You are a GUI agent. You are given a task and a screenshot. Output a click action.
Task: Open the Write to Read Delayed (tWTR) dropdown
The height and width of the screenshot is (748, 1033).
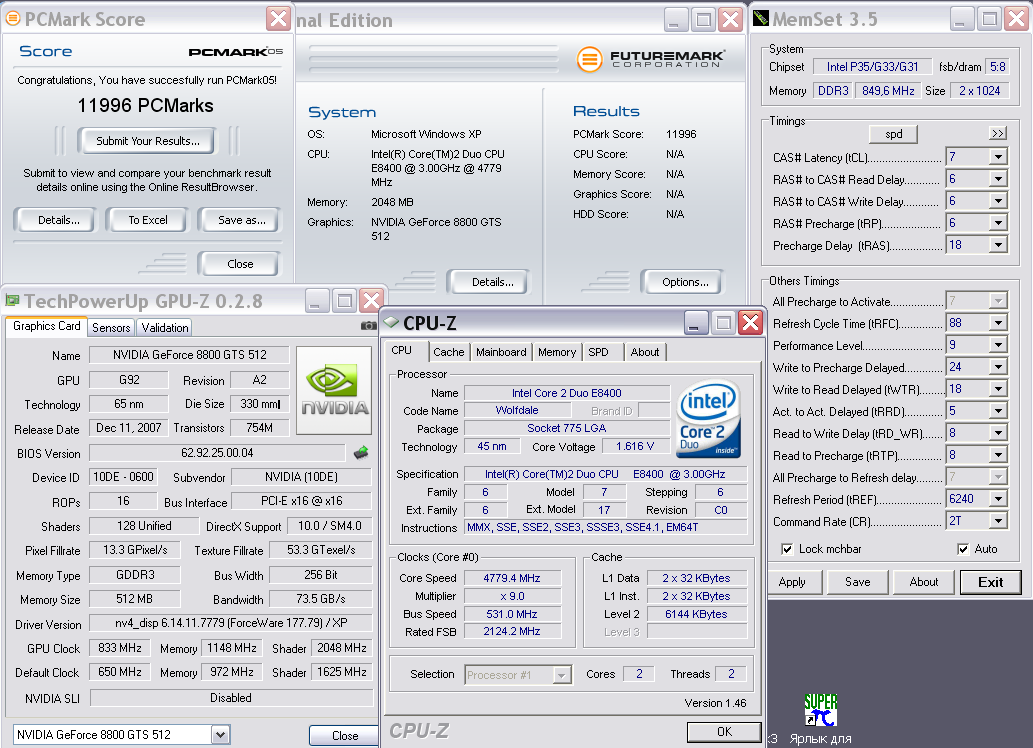(x=998, y=389)
